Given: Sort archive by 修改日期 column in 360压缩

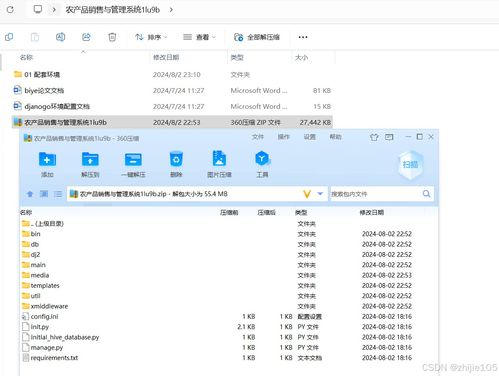Looking at the screenshot, I should [x=371, y=212].
